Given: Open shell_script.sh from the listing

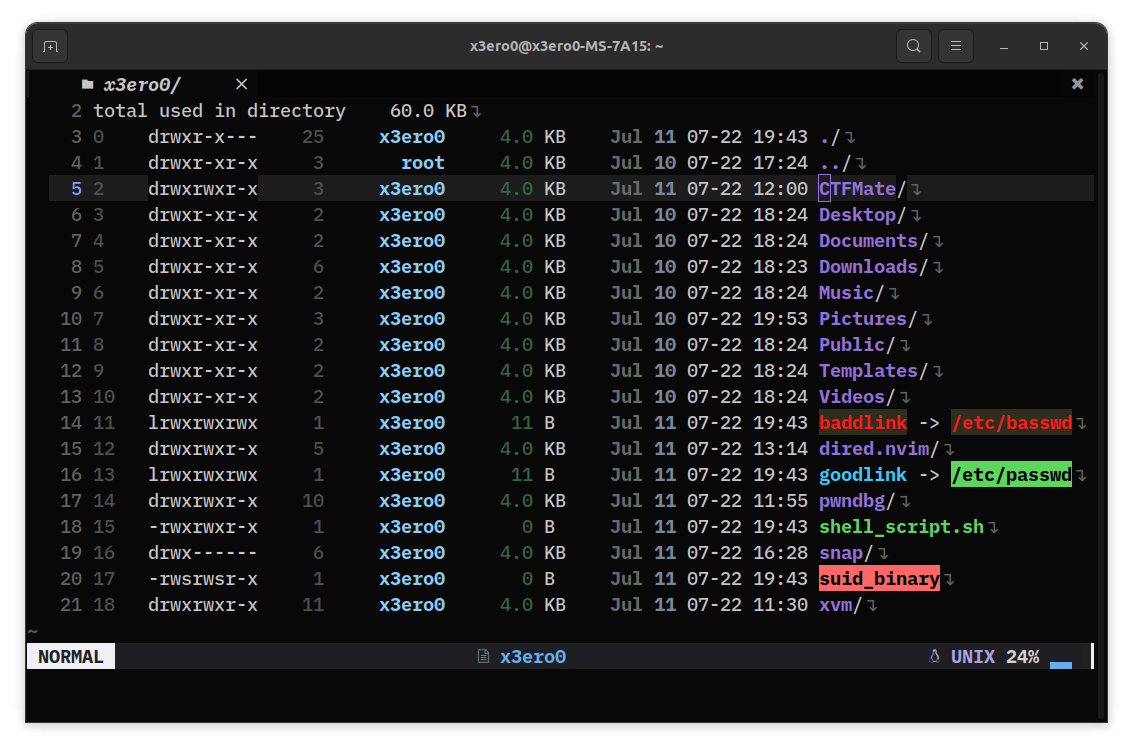Looking at the screenshot, I should coord(900,526).
